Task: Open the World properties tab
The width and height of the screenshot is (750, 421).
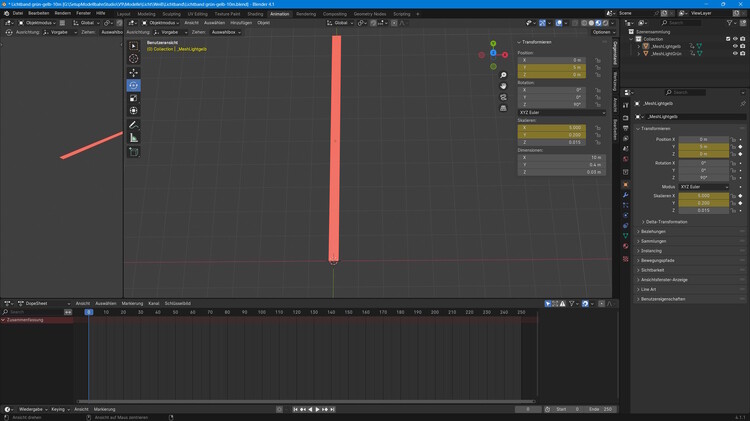Action: pos(626,159)
